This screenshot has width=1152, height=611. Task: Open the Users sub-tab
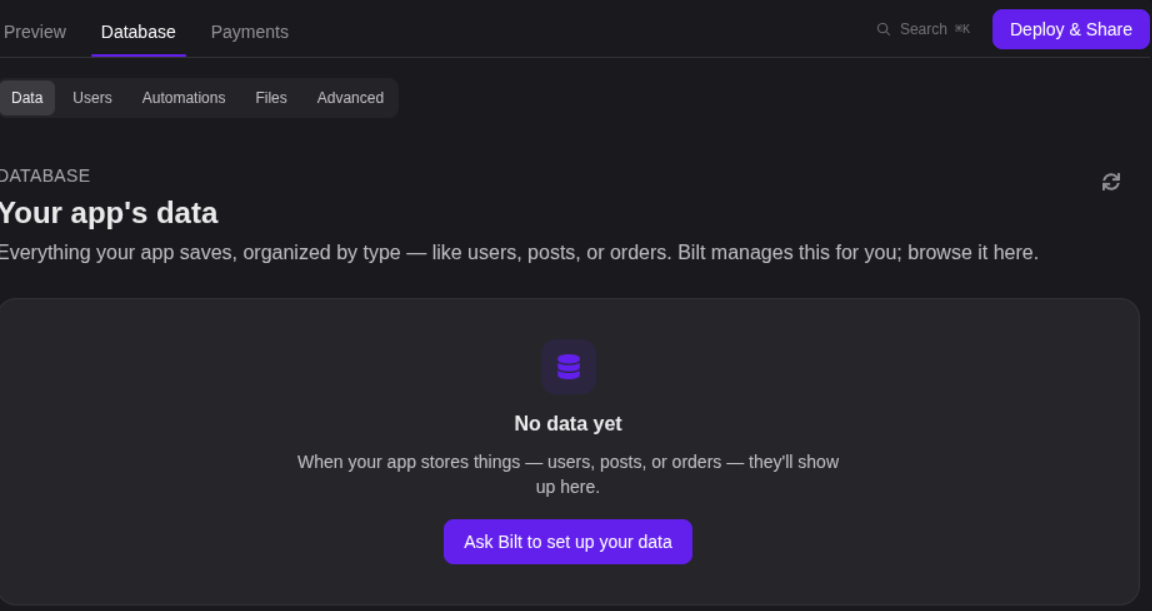point(93,98)
